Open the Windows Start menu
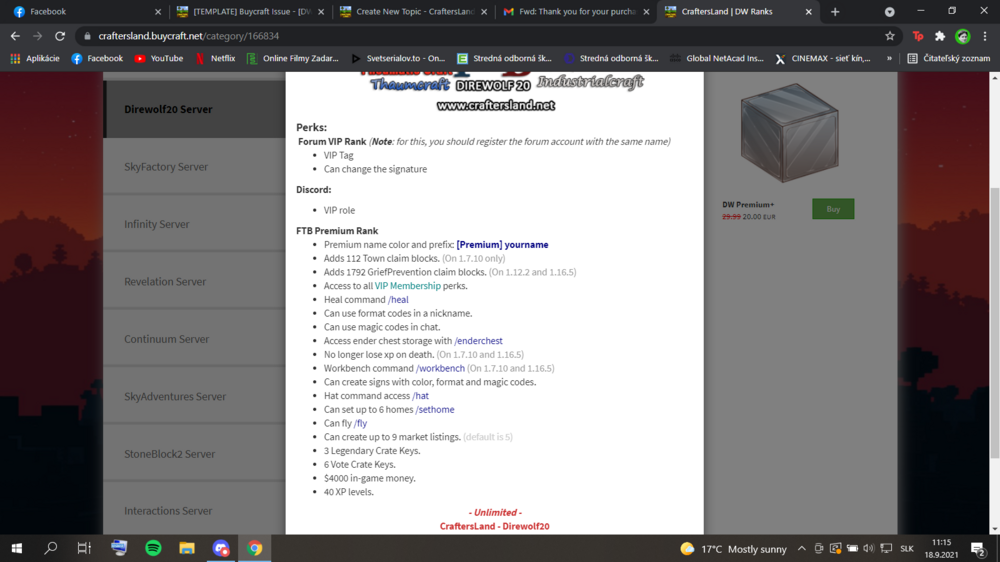 pyautogui.click(x=17, y=549)
